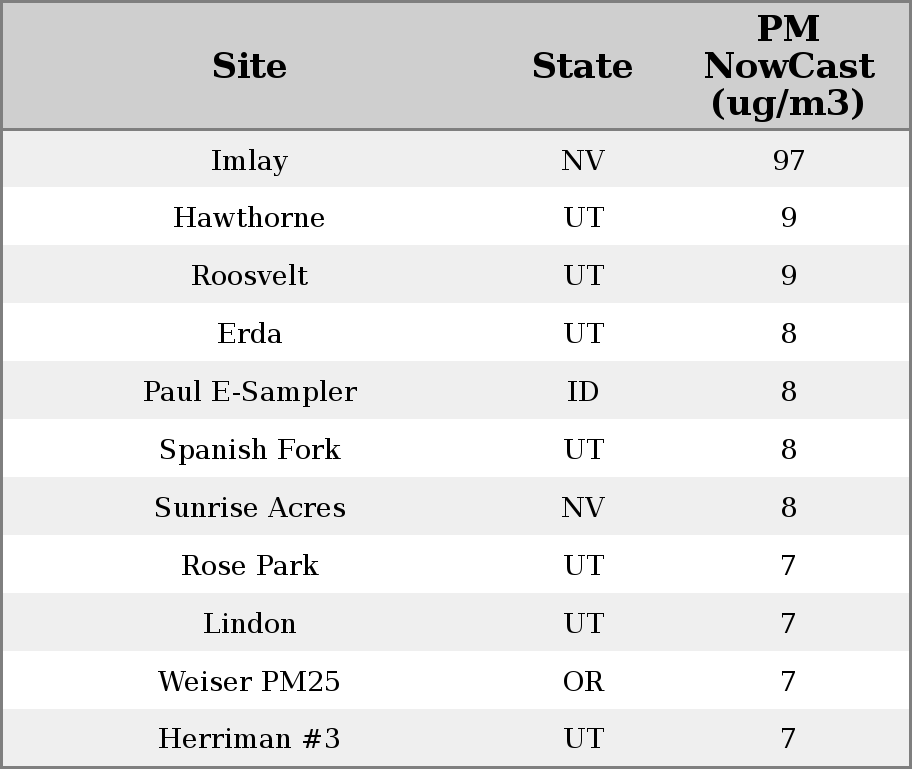Click the NV state for Sunrise Acres
This screenshot has width=912, height=769.
(x=582, y=508)
